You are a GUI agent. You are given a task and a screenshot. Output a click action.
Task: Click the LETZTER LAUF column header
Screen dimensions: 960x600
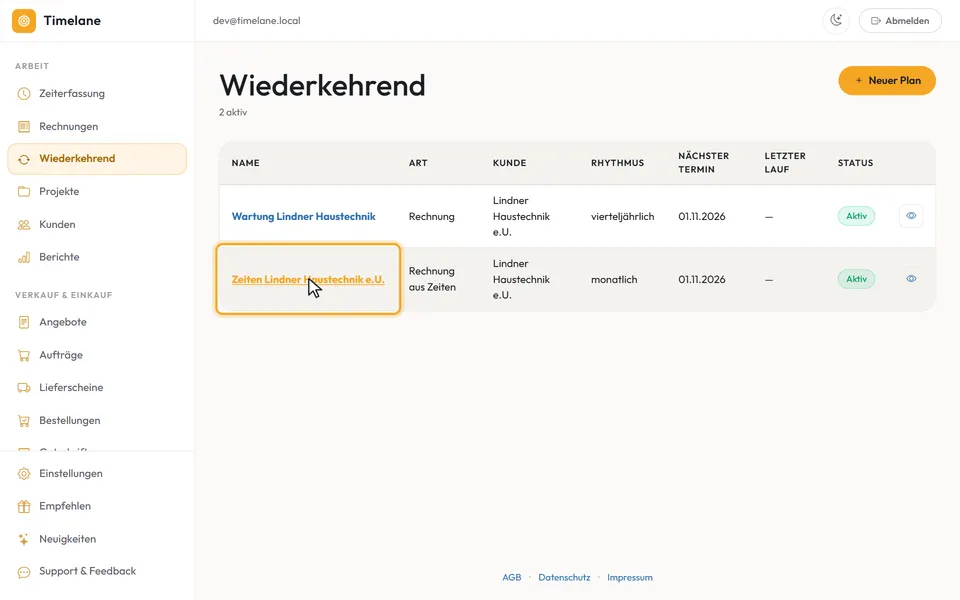[x=785, y=163]
